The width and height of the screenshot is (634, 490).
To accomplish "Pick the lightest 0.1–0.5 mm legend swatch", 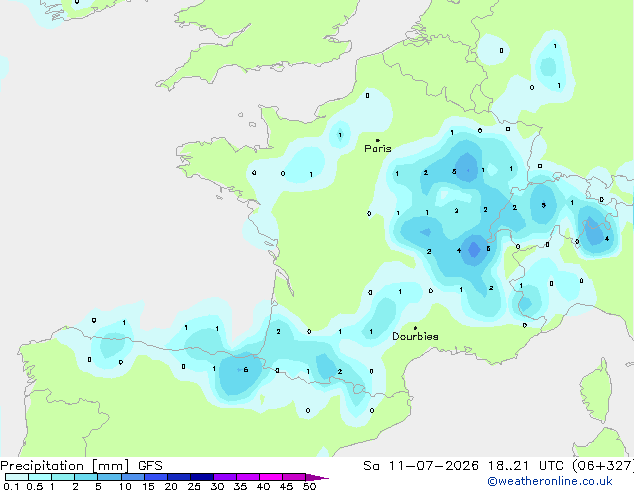I will pyautogui.click(x=17, y=477).
